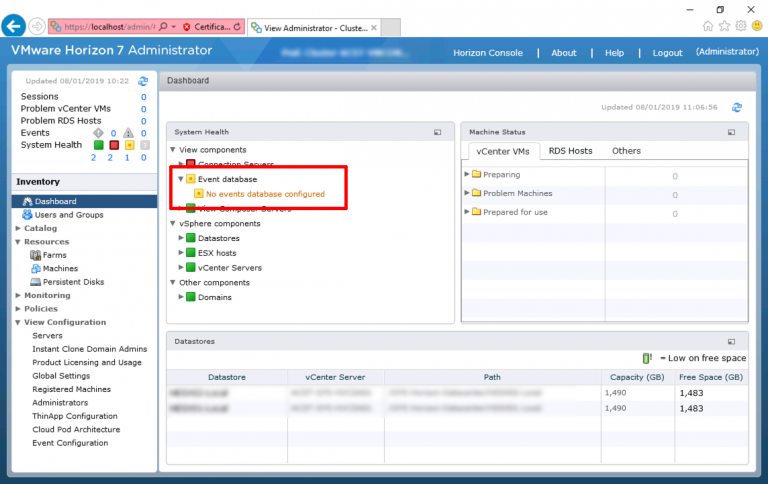Expand the ESX hosts health node
Screen dimensions: 768x484
click(x=181, y=253)
